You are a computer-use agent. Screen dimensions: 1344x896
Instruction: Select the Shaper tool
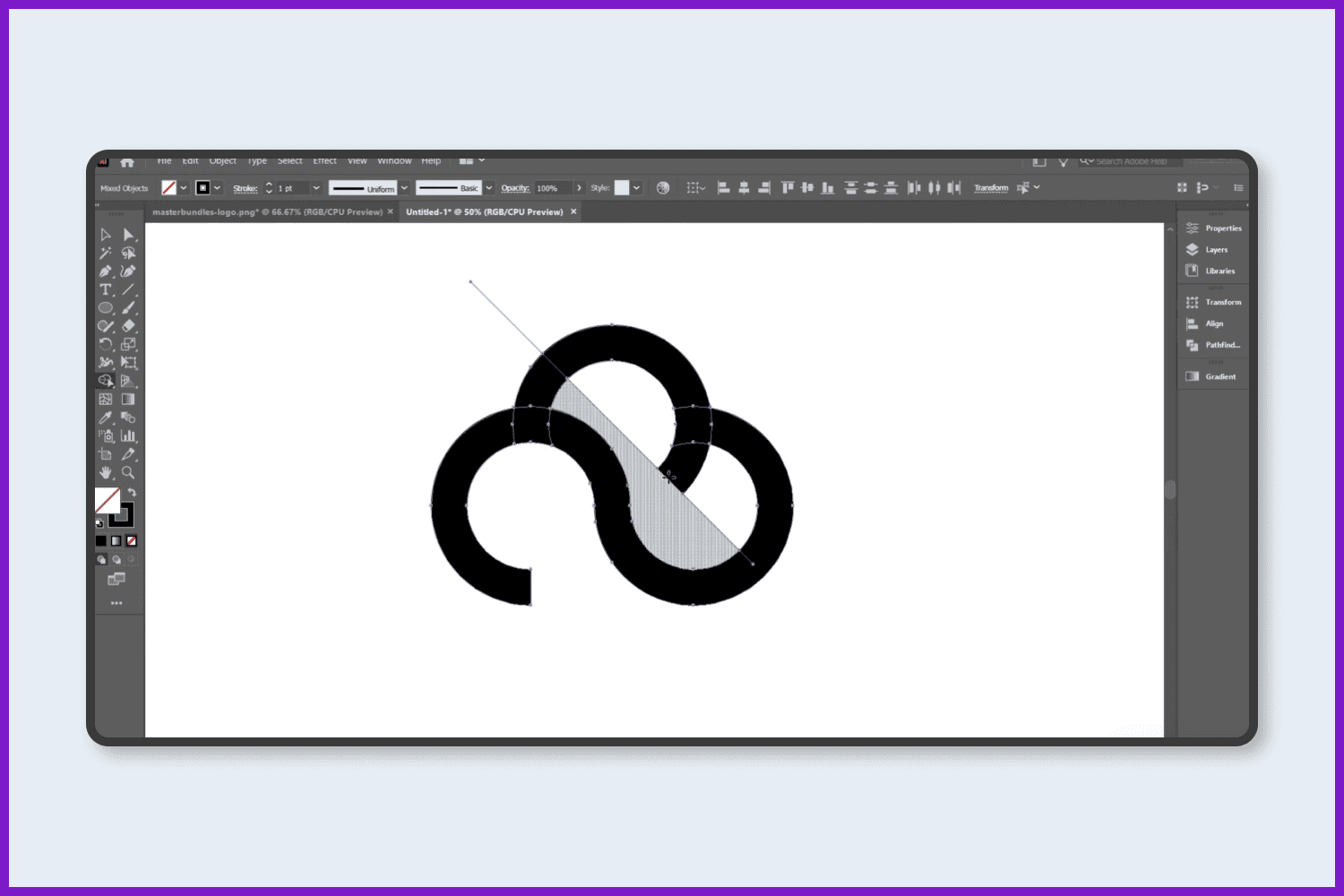click(106, 326)
